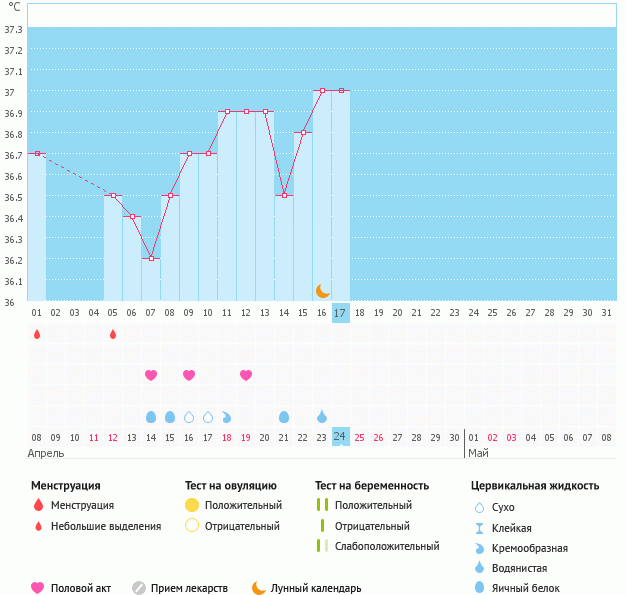Image resolution: width=626 pixels, height=595 pixels.
Task: Click the gray medication intake legend icon
Action: click(x=139, y=588)
